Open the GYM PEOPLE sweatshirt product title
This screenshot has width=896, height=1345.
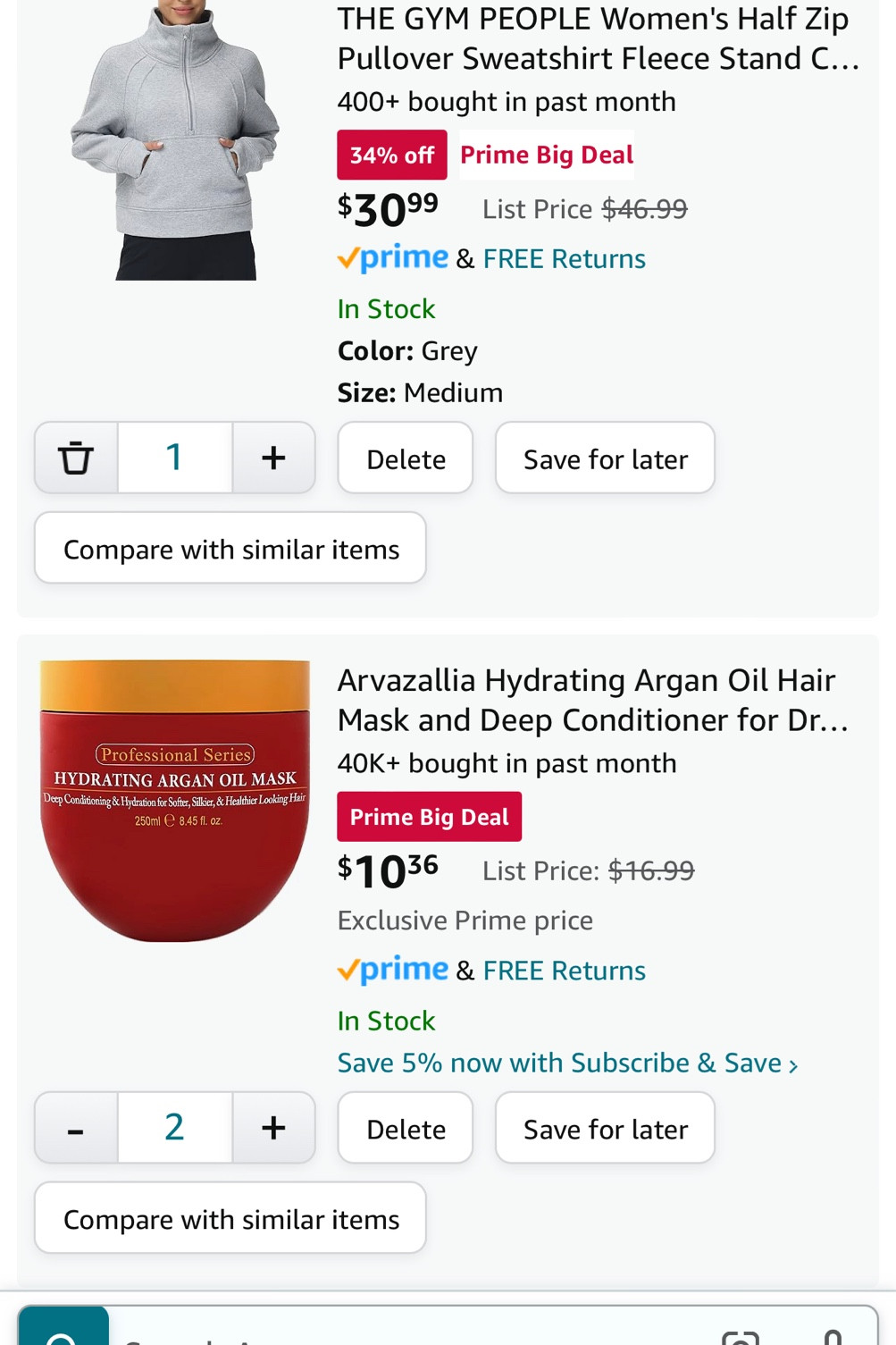coord(593,38)
